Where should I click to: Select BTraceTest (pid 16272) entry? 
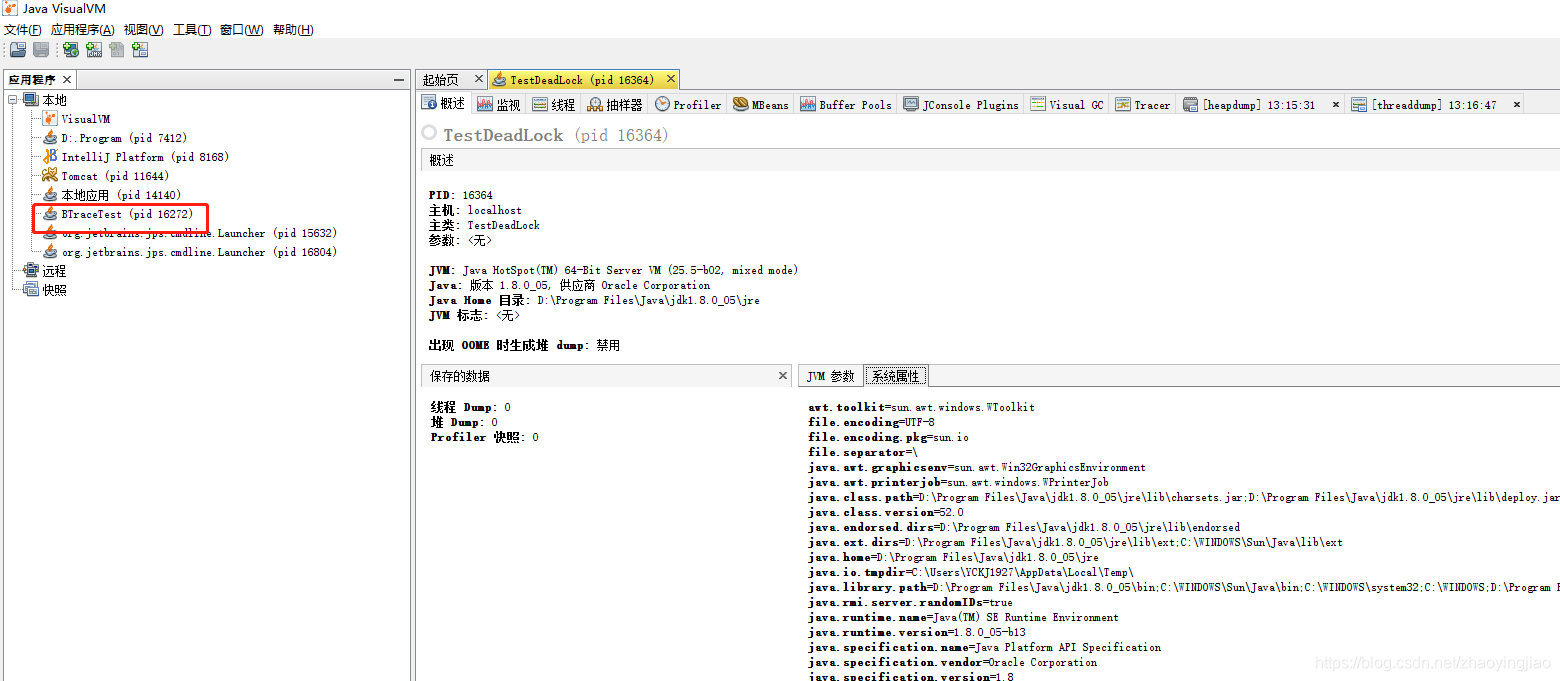pyautogui.click(x=127, y=214)
